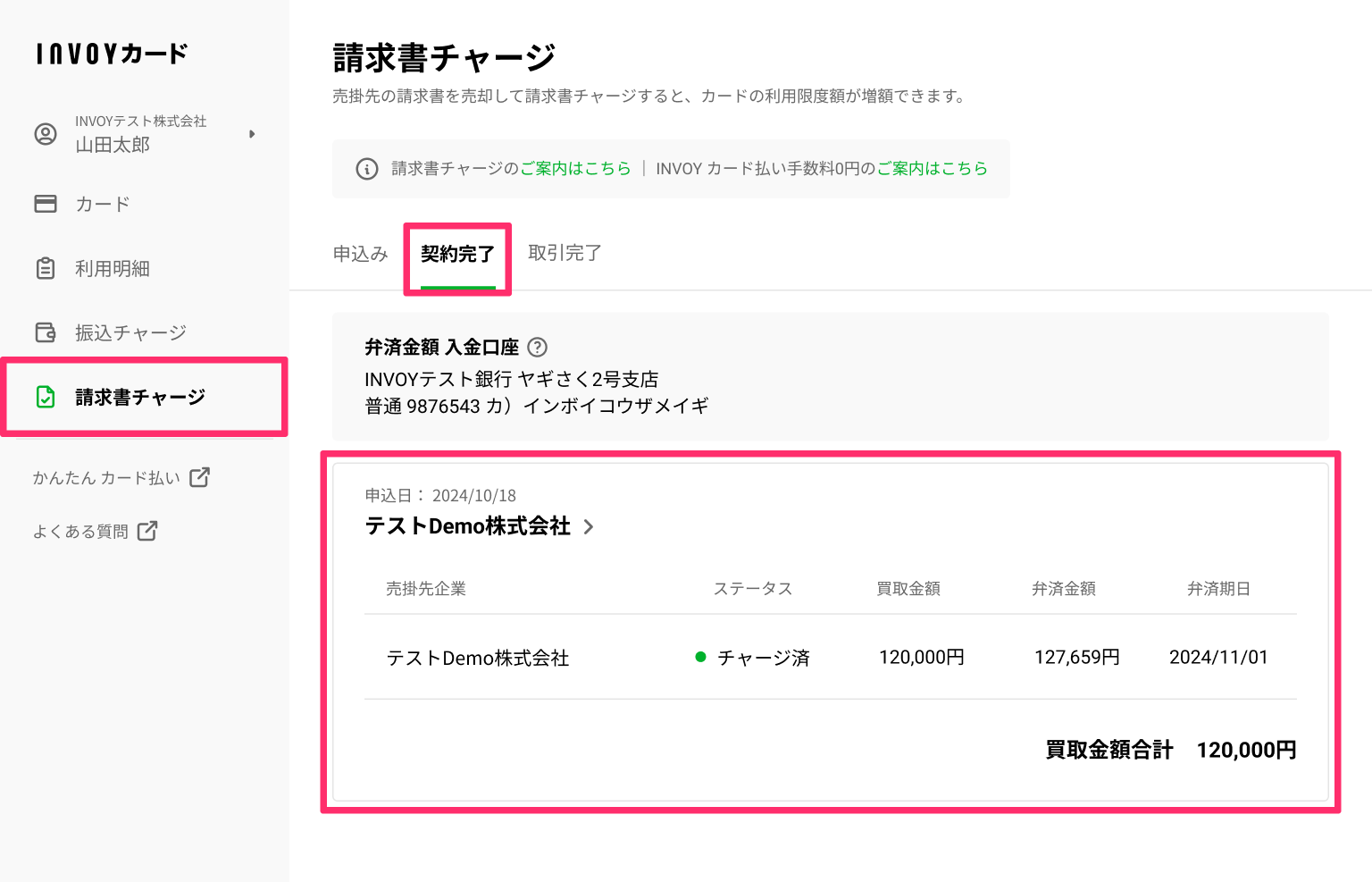Click the info icon in notice banner
Screen dimensions: 1372x882
pyautogui.click(x=367, y=169)
